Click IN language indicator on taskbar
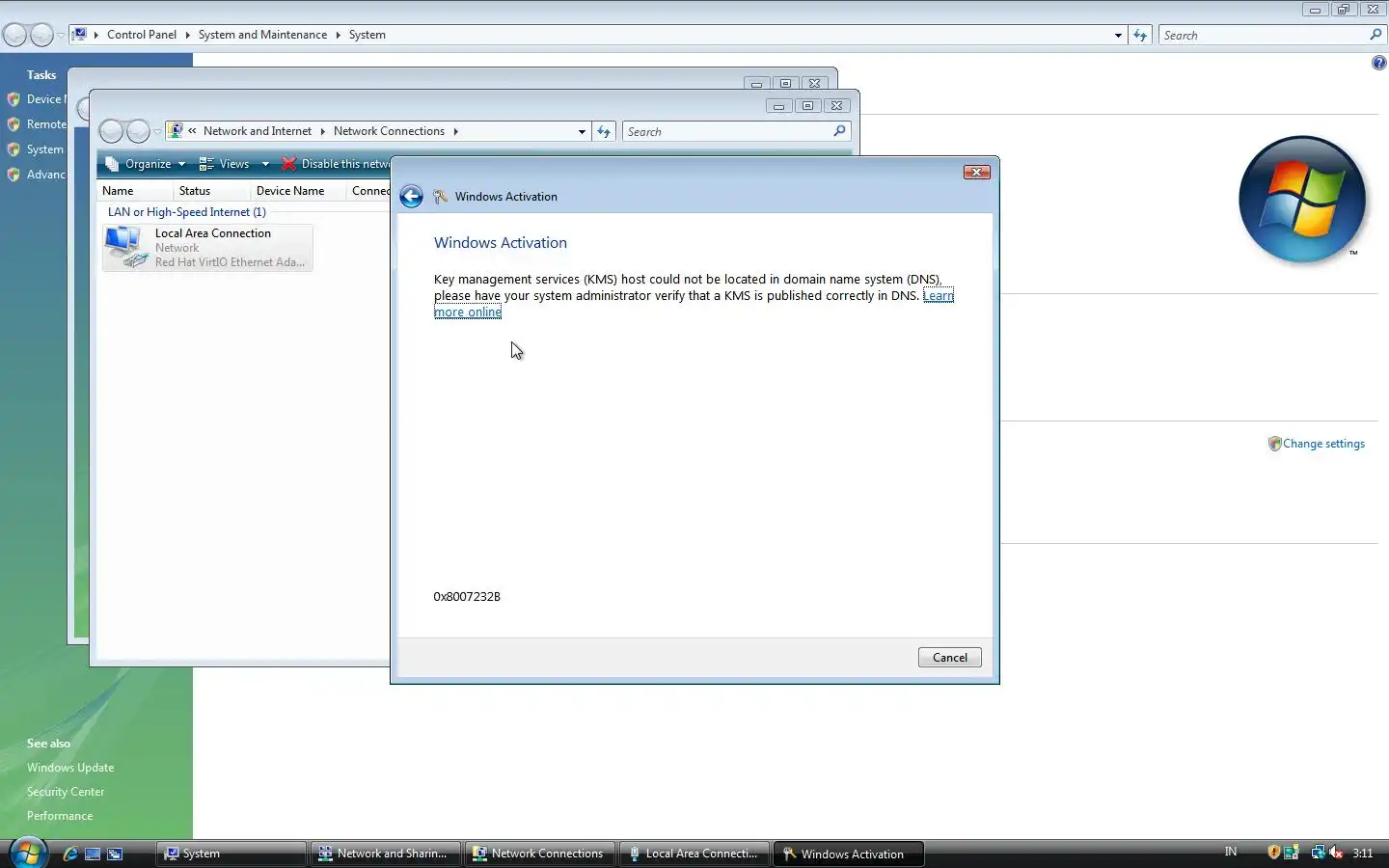1389x868 pixels. [x=1231, y=852]
